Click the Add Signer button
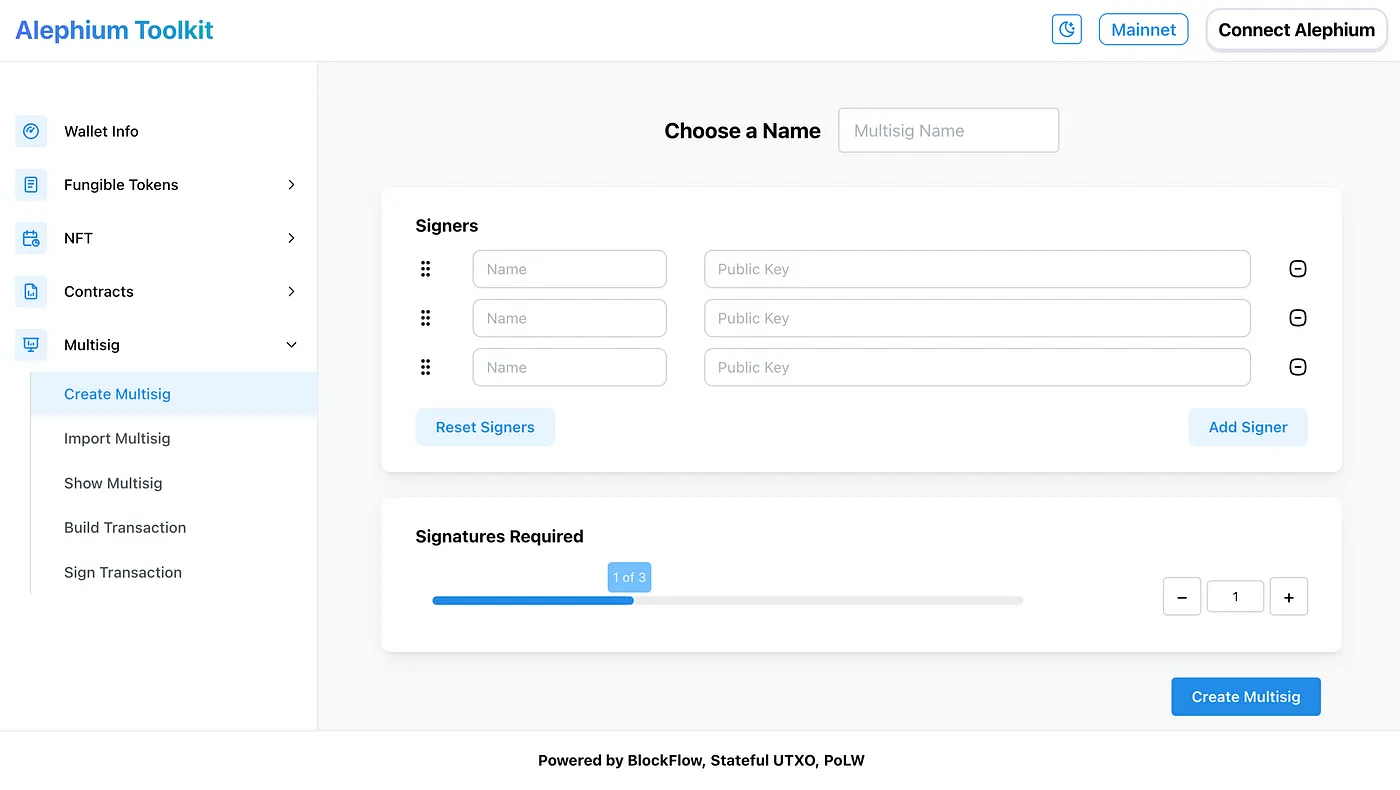1400x790 pixels. [x=1248, y=427]
